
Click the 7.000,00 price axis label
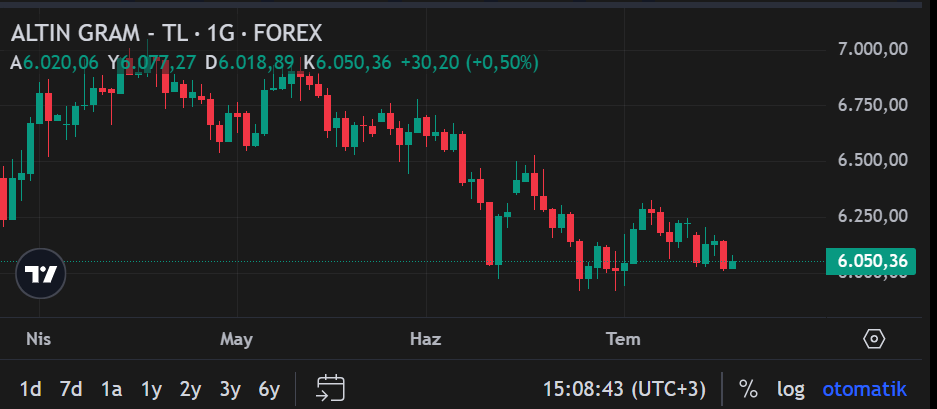872,48
